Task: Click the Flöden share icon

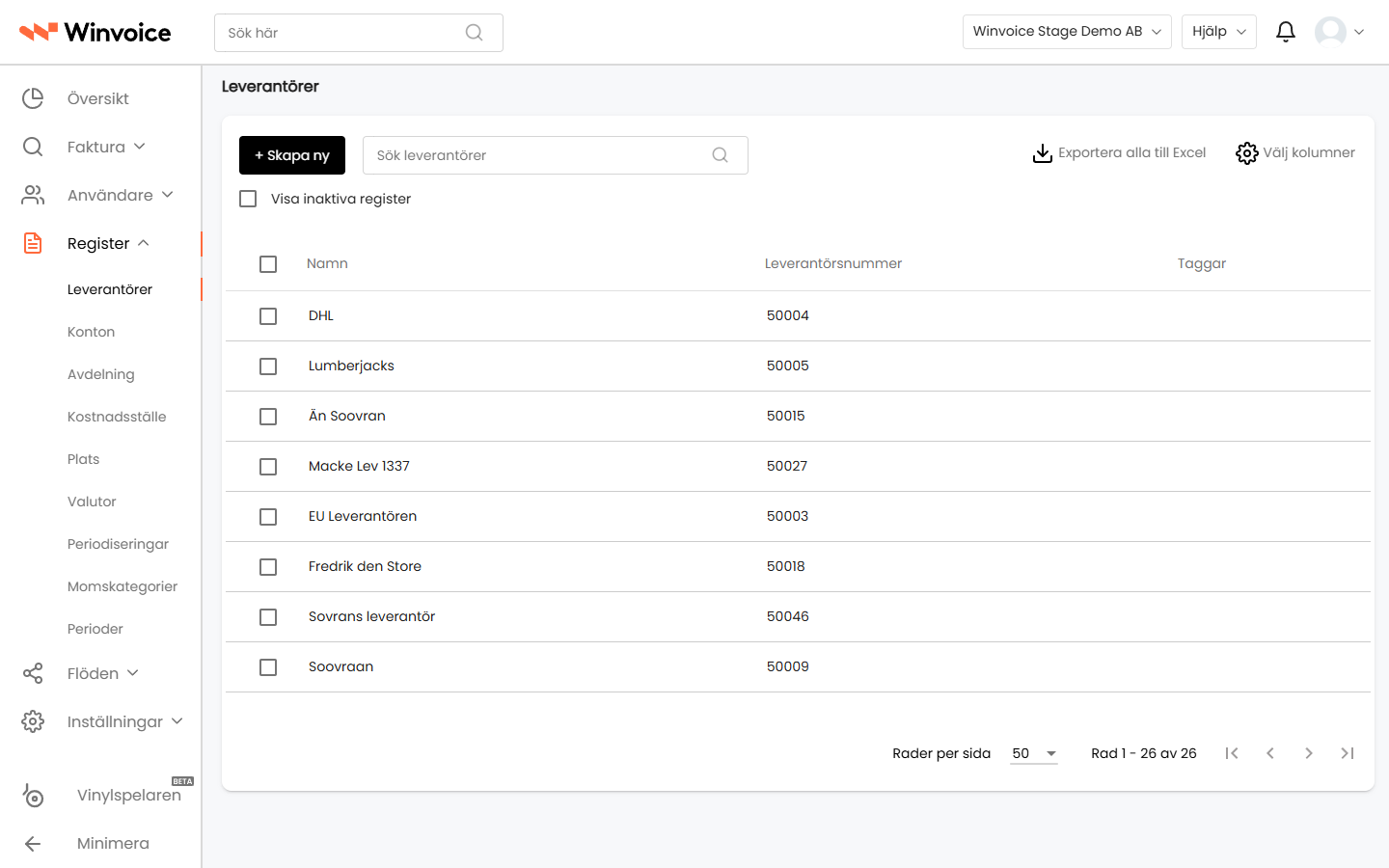Action: [33, 673]
